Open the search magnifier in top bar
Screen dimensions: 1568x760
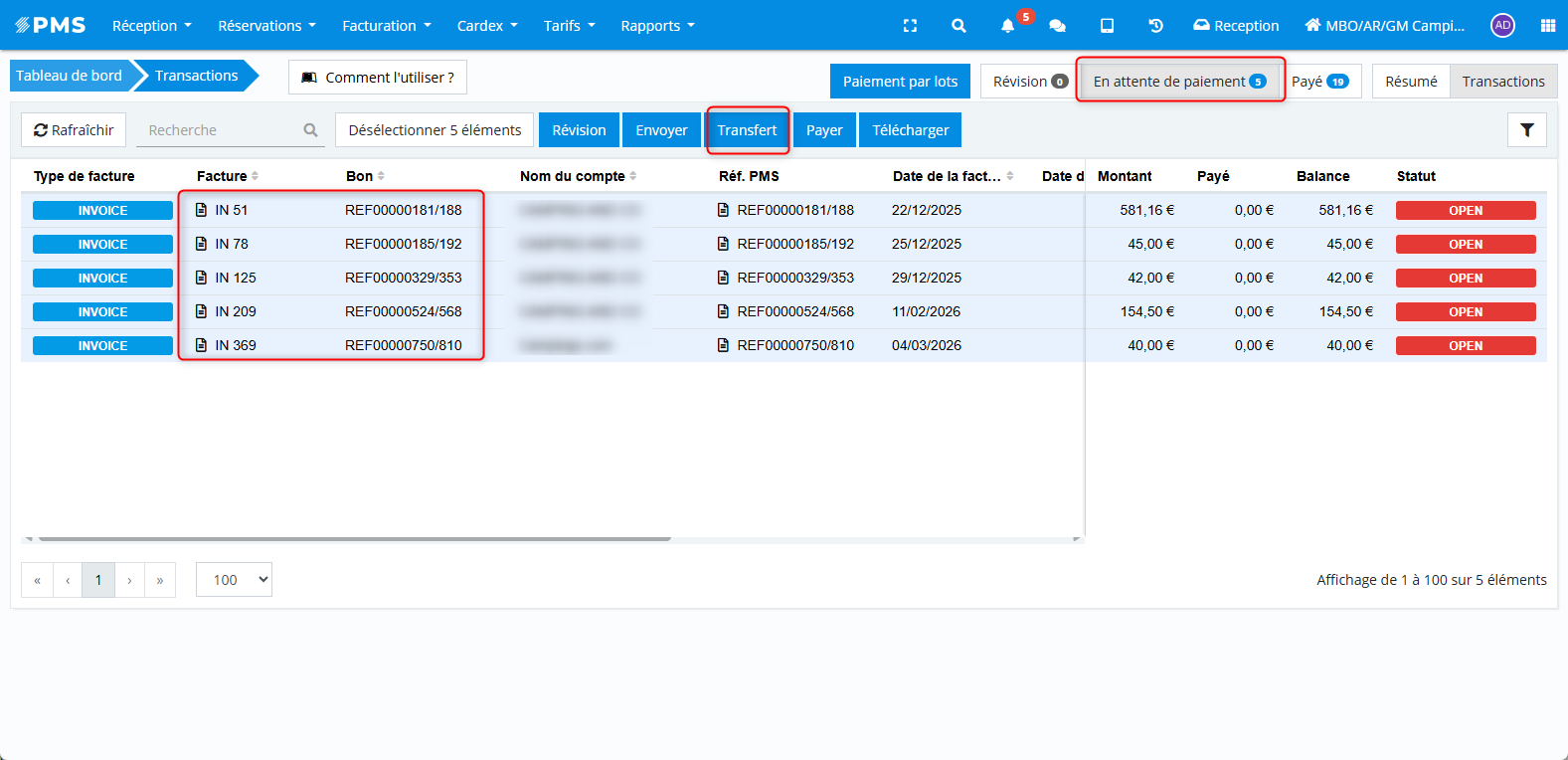pos(958,26)
